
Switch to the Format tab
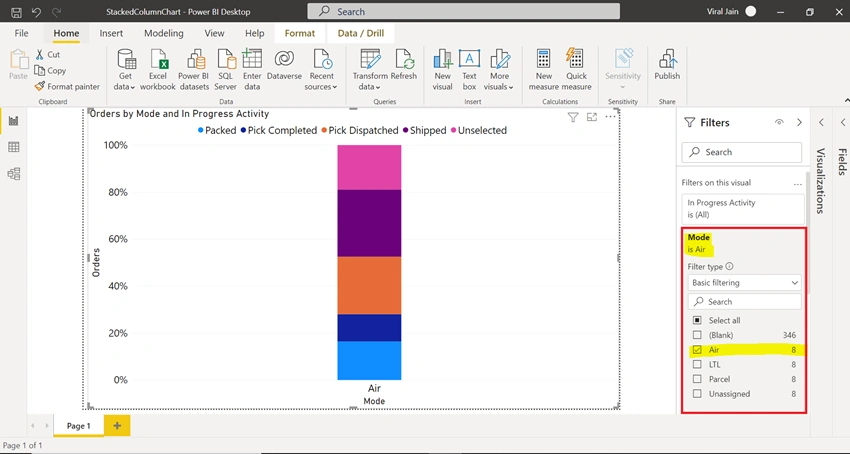coord(300,33)
